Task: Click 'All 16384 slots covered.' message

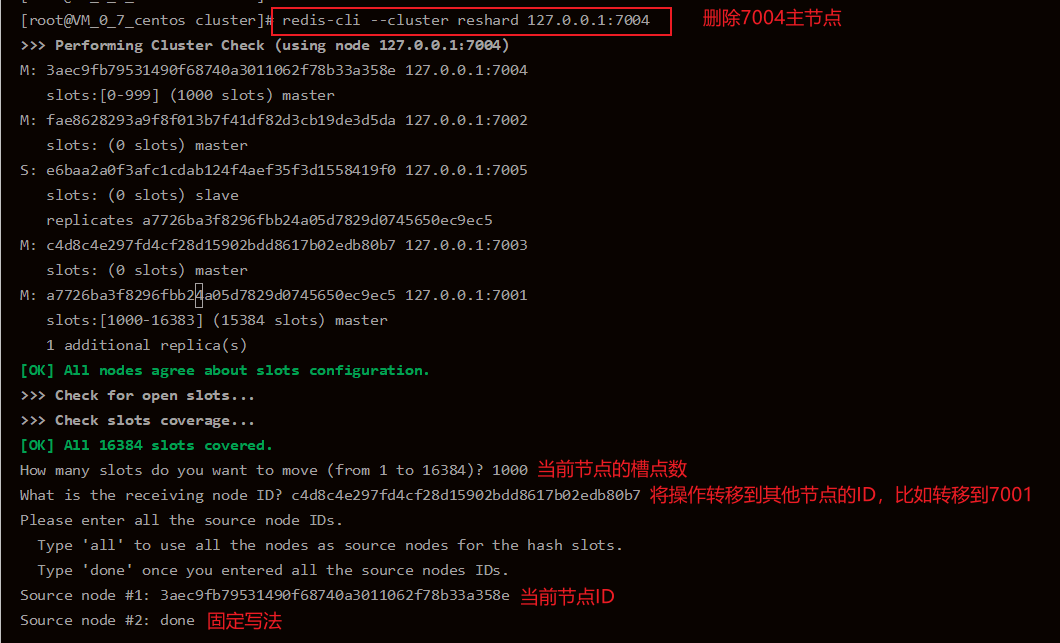Action: coord(146,446)
